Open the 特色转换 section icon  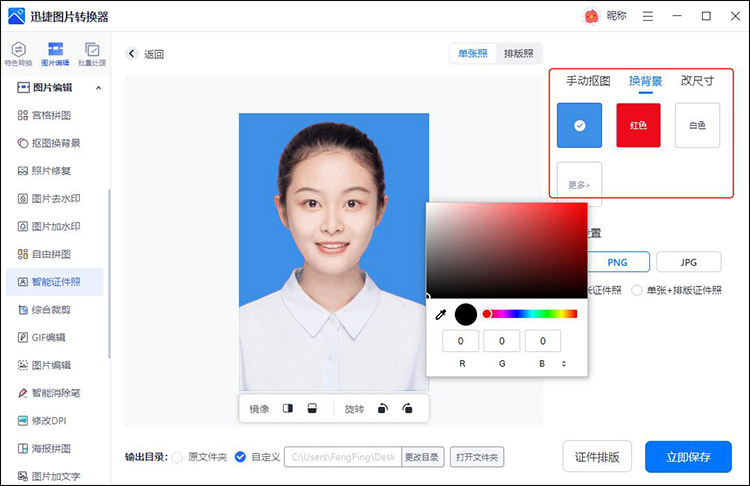point(18,53)
